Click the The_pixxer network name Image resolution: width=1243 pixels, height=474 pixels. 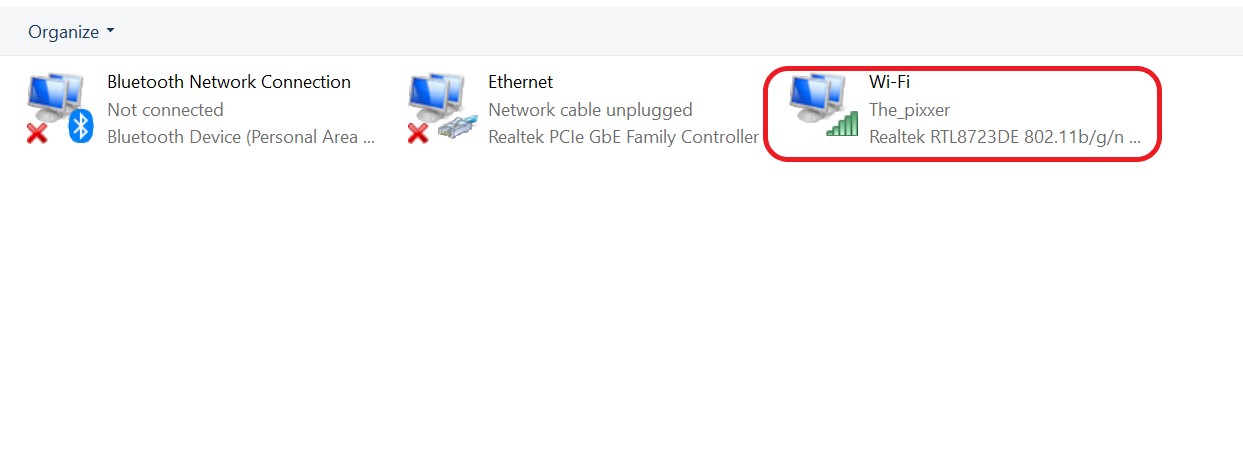point(909,110)
